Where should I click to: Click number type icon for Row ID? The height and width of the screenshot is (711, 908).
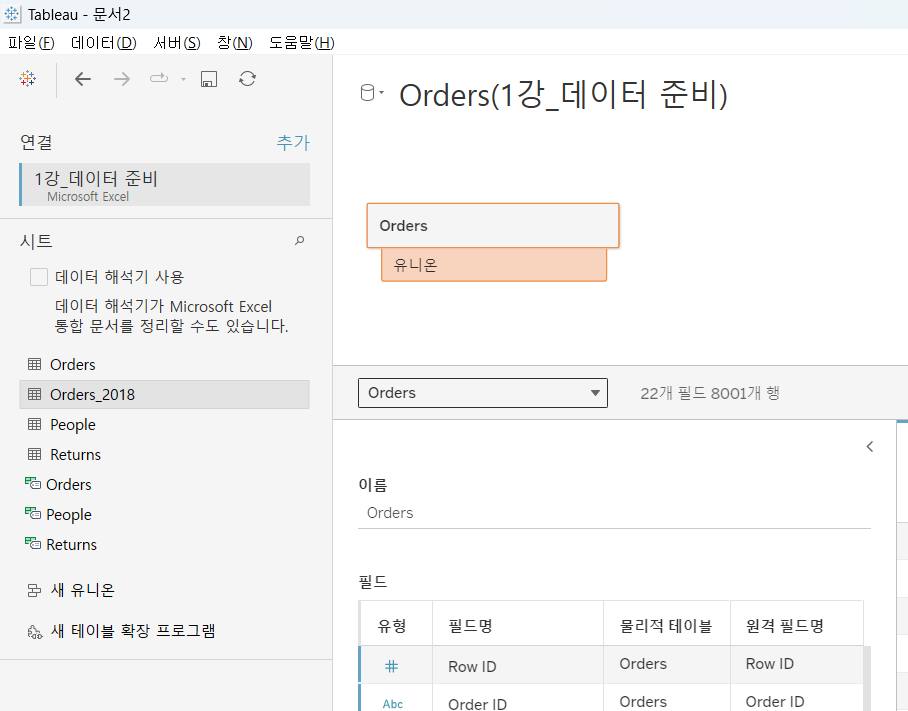[391, 666]
